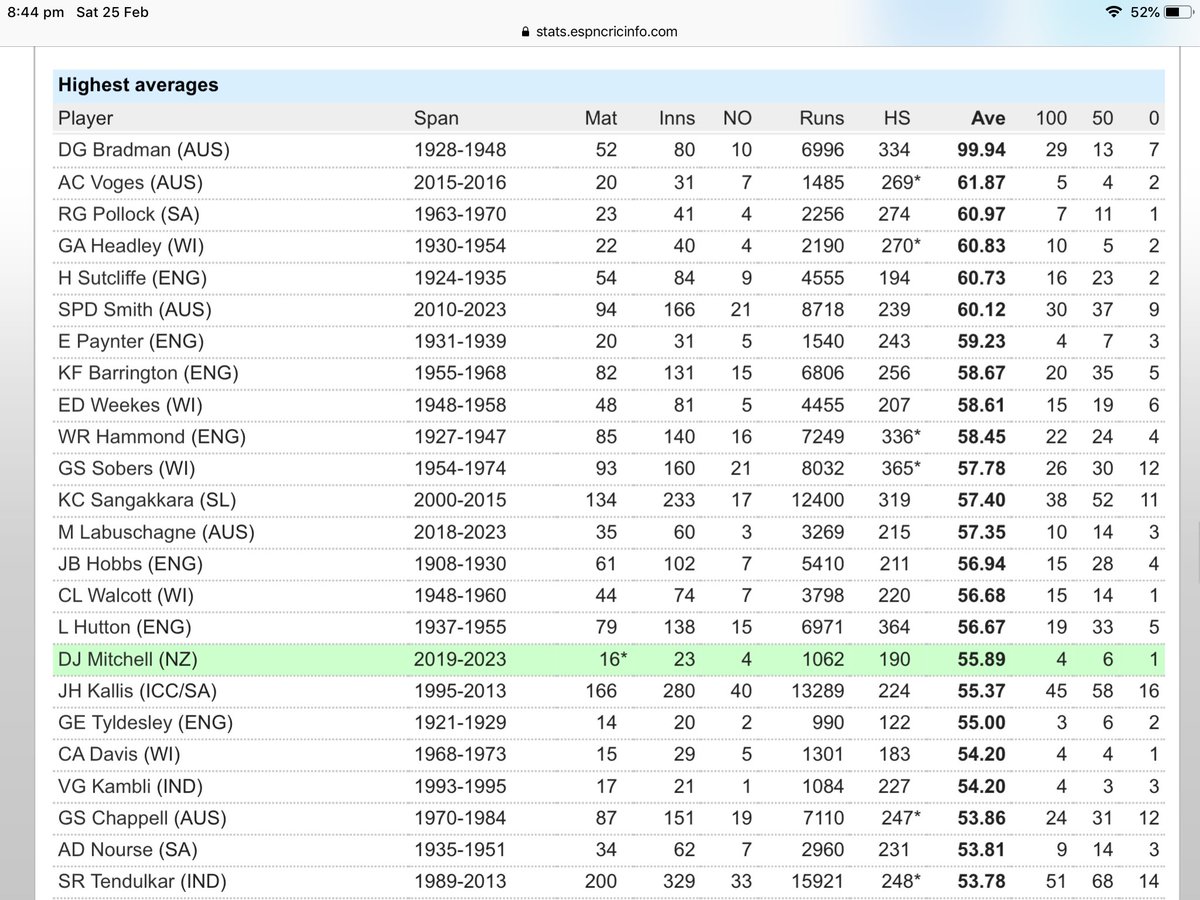Tap the 1928-1948 span for Bradman
This screenshot has height=900, width=1200.
coord(460,150)
